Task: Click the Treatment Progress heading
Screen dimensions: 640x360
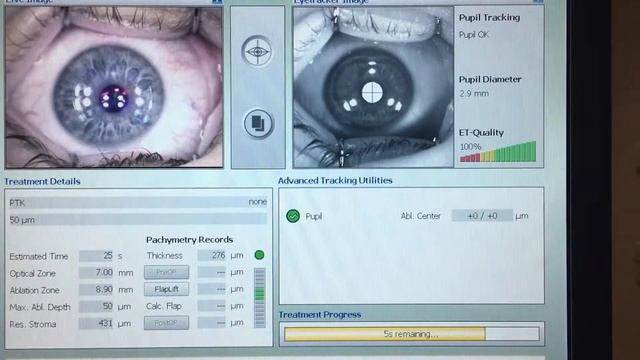Action: (x=320, y=315)
